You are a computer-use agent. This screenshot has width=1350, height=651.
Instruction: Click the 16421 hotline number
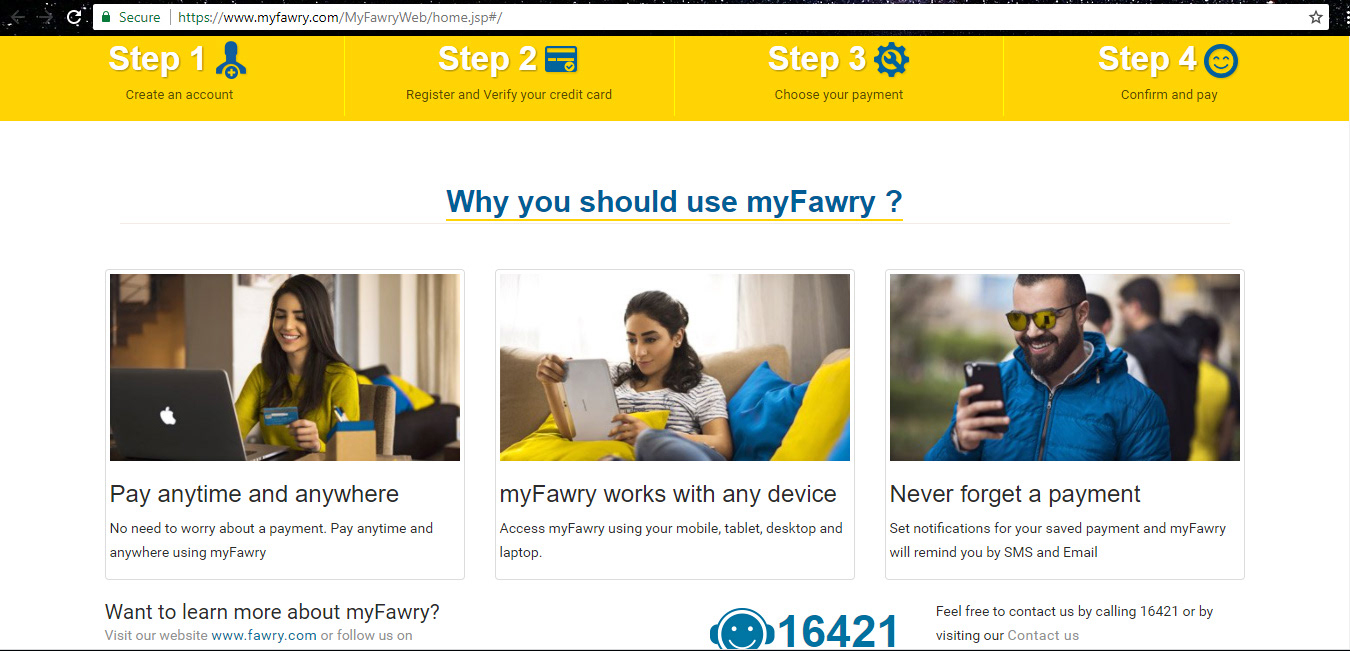click(838, 631)
